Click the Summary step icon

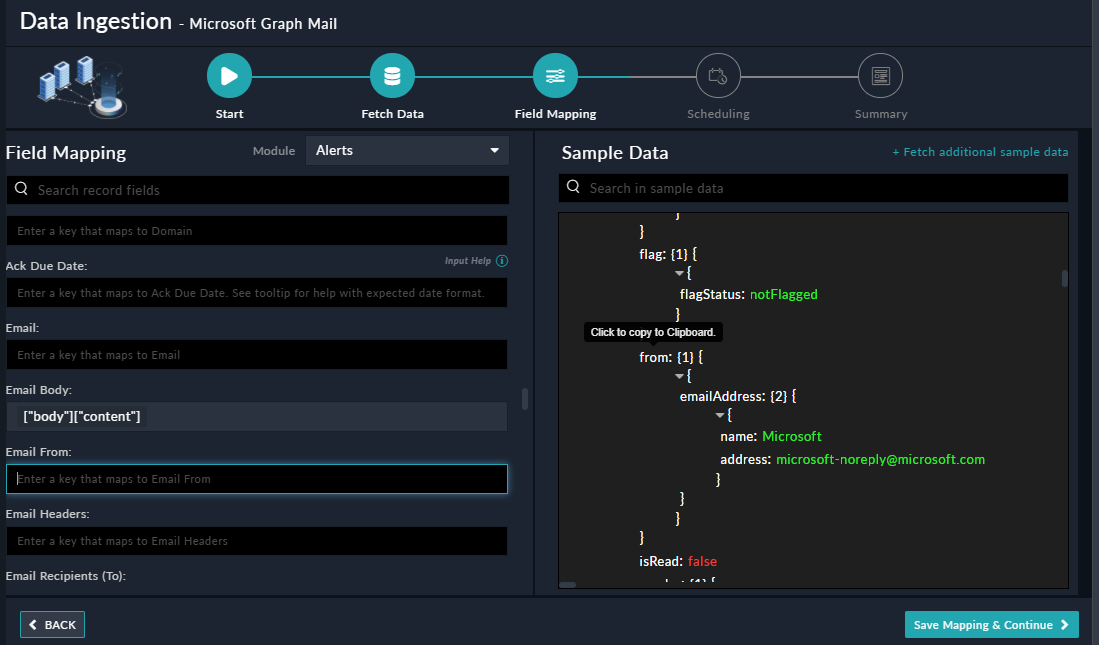(x=880, y=76)
